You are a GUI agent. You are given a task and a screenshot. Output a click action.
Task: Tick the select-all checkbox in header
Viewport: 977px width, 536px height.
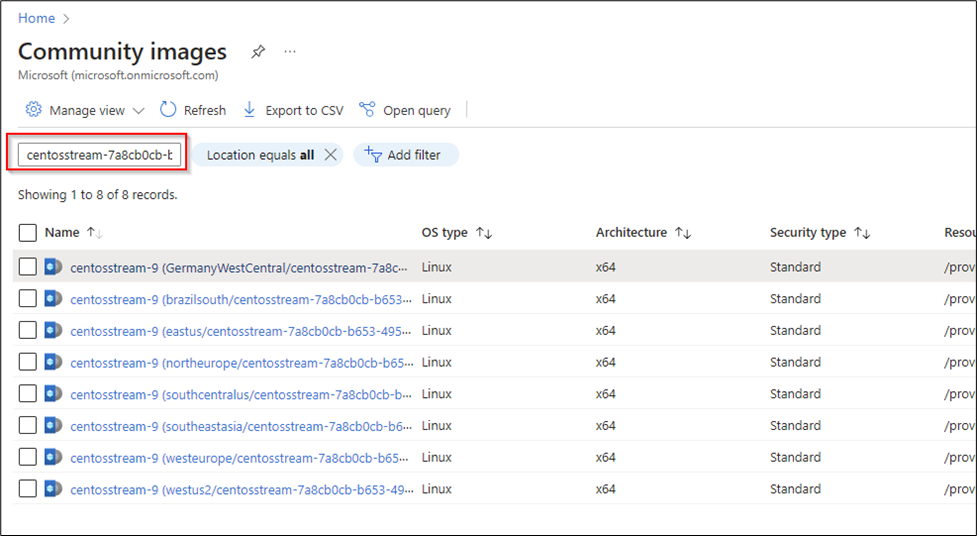[27, 232]
